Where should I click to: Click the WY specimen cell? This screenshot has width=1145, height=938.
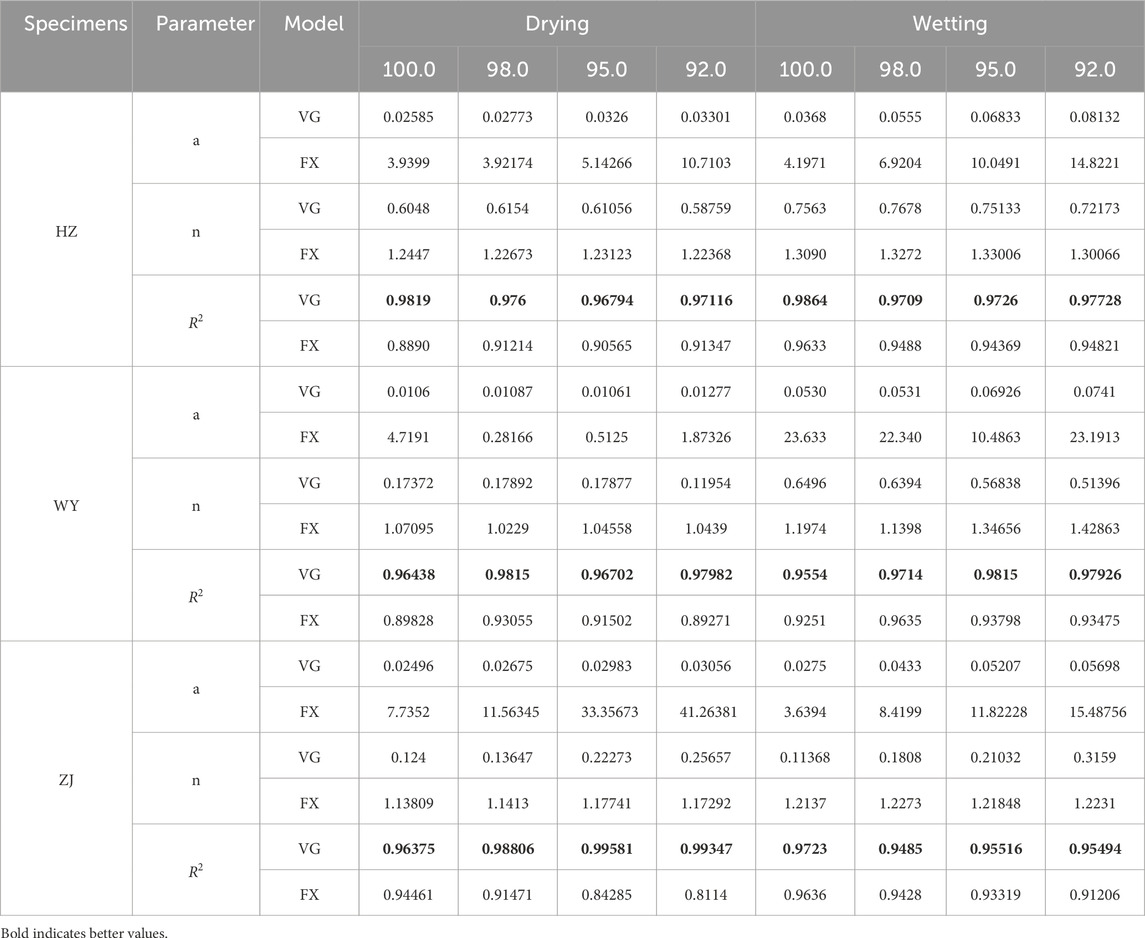[65, 503]
